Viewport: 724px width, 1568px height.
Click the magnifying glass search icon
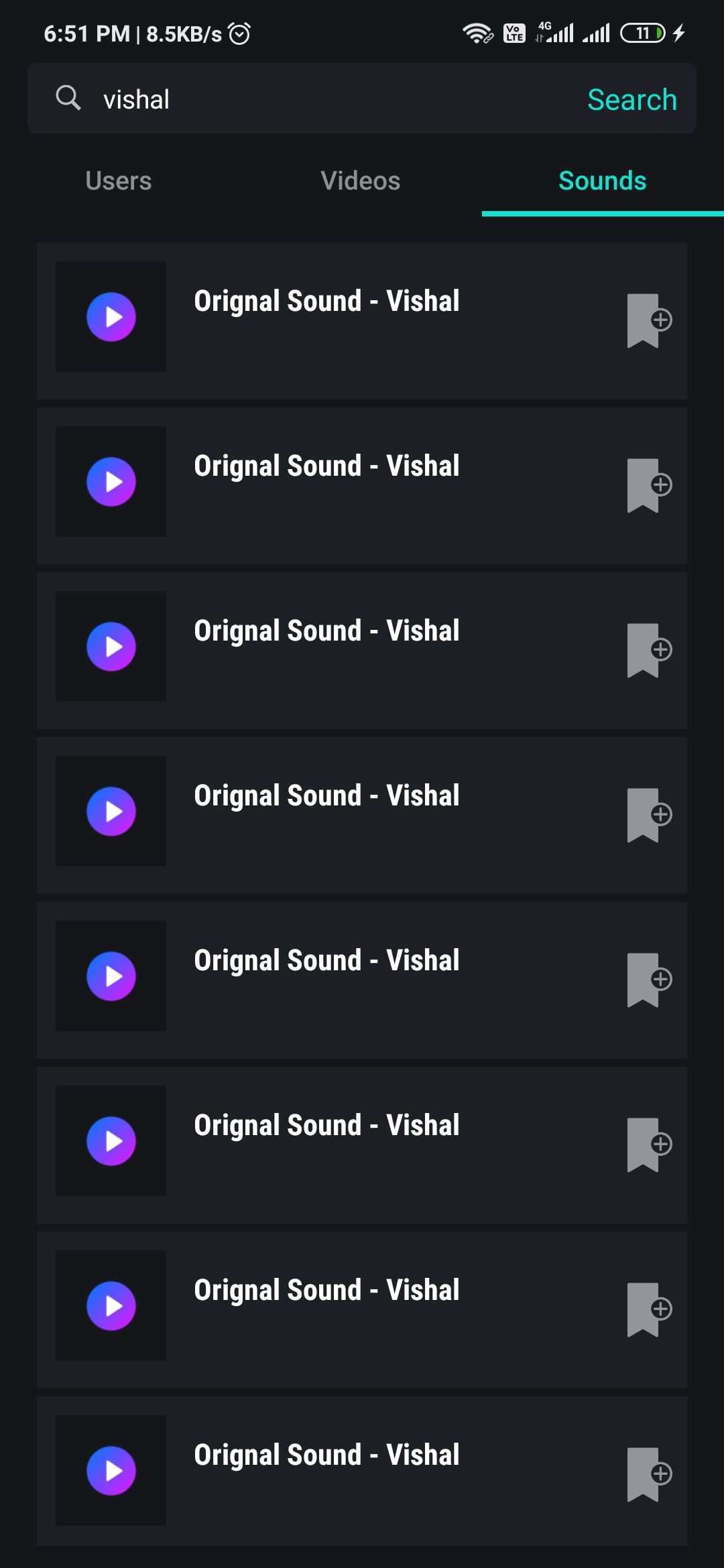point(68,98)
